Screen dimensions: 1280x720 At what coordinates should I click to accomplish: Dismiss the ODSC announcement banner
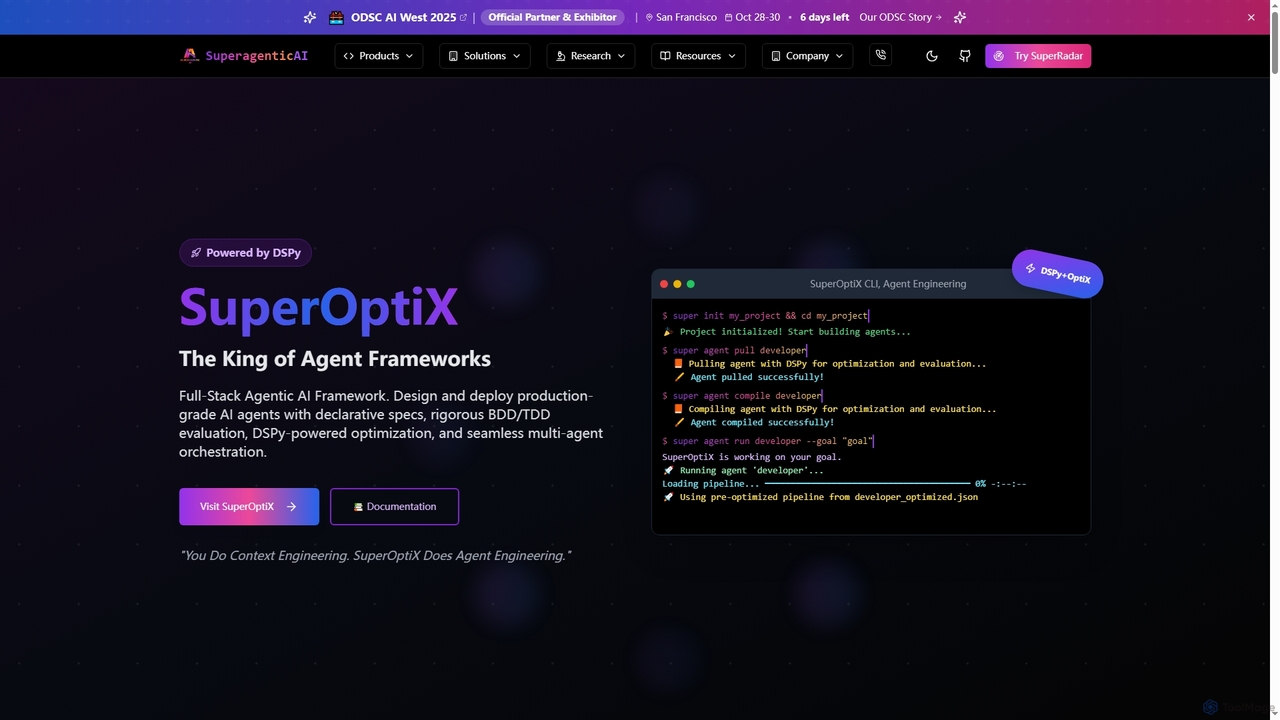point(1251,17)
